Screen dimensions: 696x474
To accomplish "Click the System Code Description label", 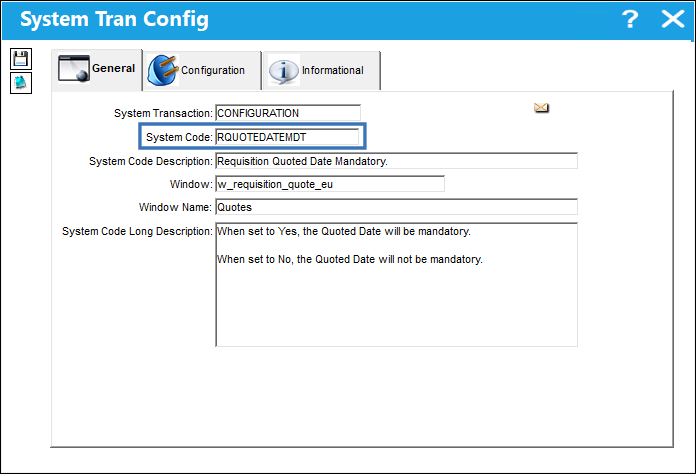I will (x=151, y=161).
